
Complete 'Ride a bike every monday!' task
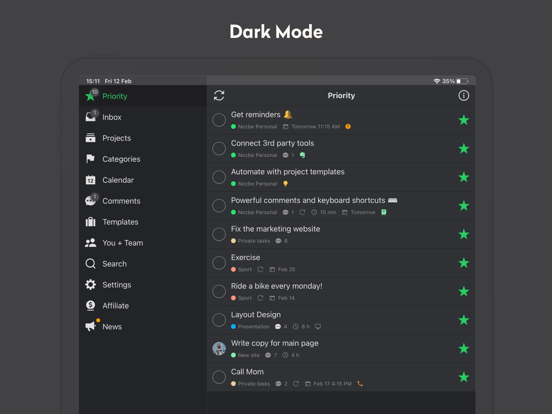pyautogui.click(x=219, y=291)
